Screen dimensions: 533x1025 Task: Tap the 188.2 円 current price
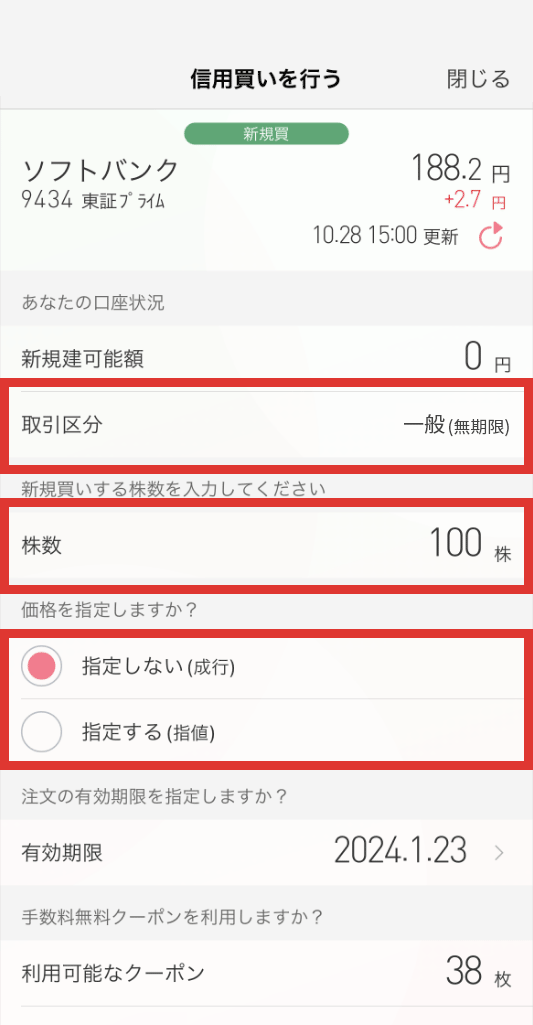(x=460, y=170)
